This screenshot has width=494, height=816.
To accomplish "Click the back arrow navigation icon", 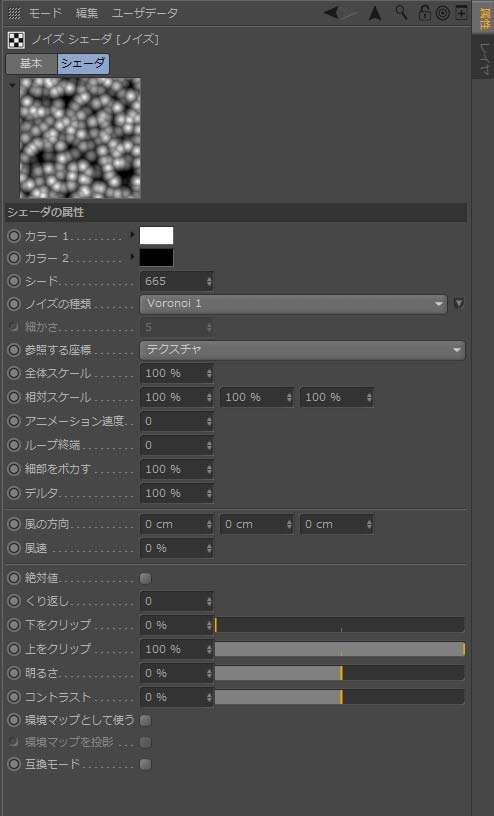I will click(331, 12).
